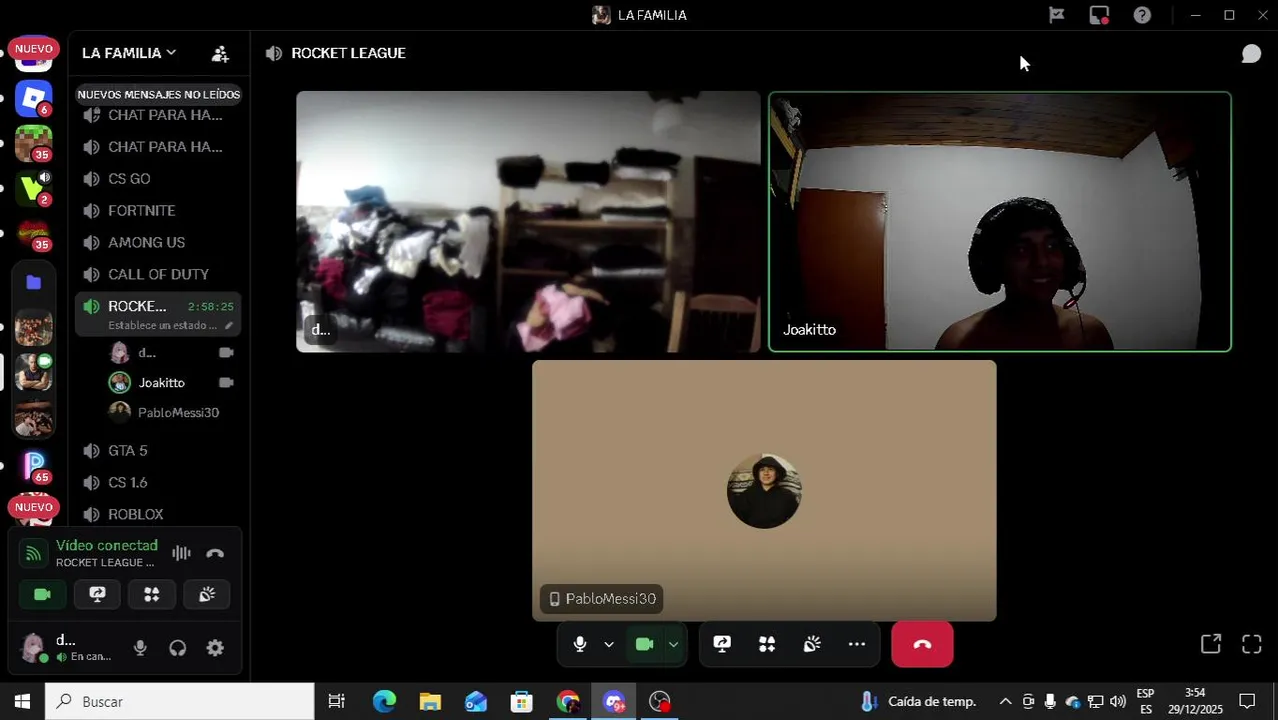Open user settings gear icon
1278x720 pixels.
click(215, 648)
